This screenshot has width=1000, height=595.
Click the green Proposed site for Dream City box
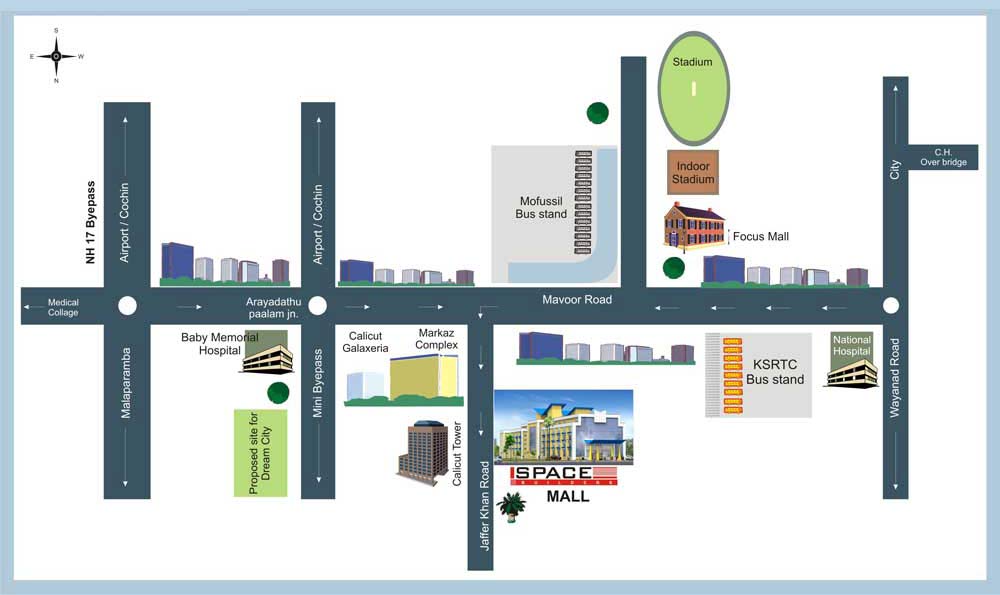click(261, 453)
